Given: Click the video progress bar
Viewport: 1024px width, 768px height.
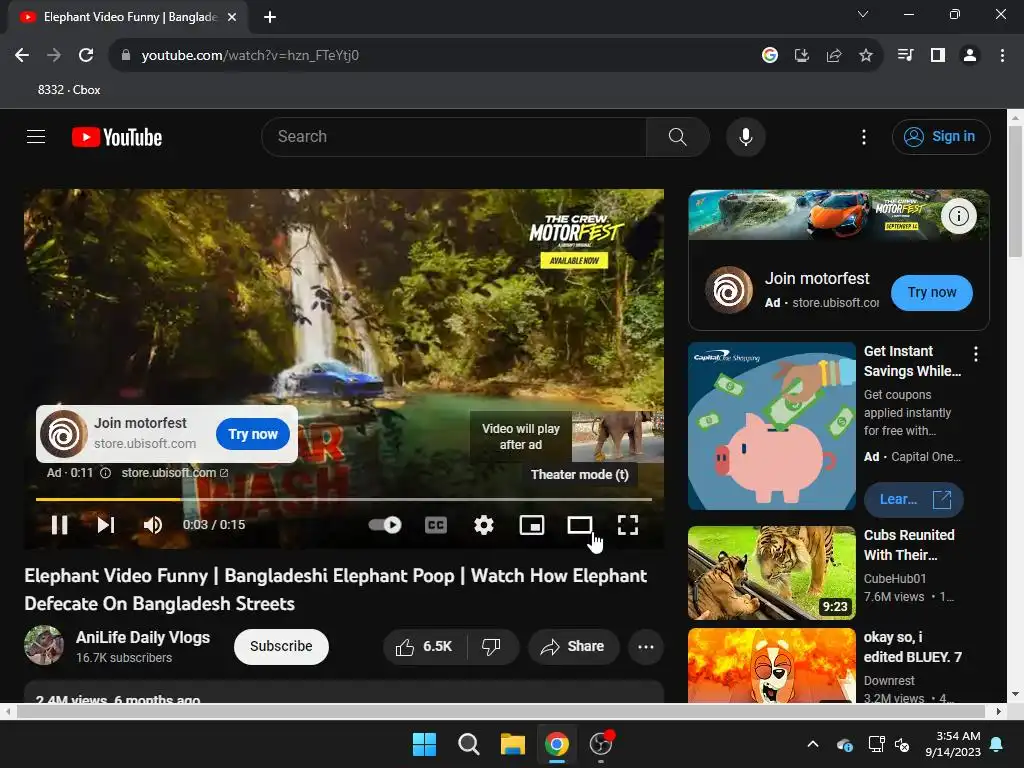Looking at the screenshot, I should click(344, 500).
